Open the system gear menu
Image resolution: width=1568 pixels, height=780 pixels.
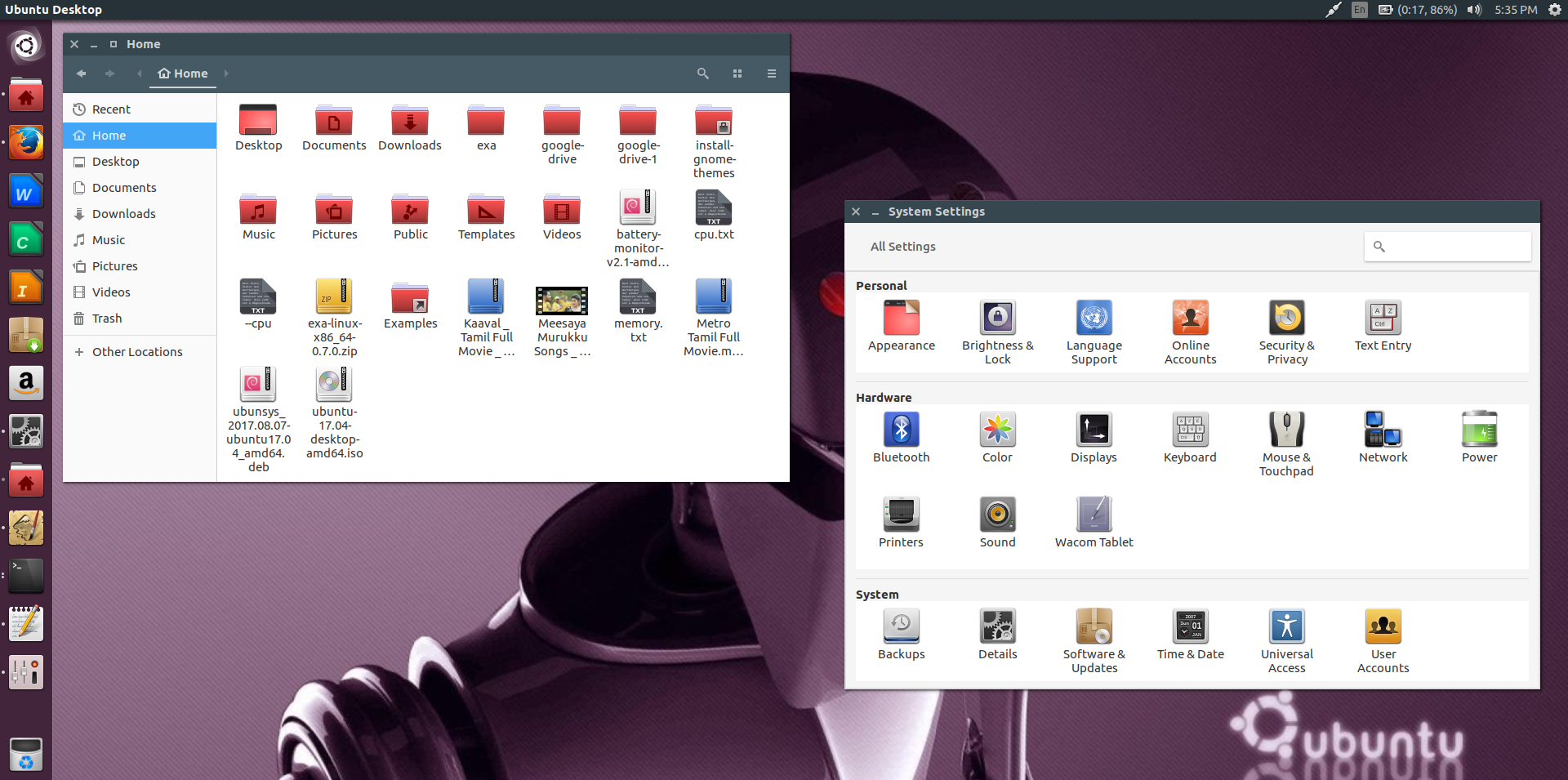tap(1555, 10)
